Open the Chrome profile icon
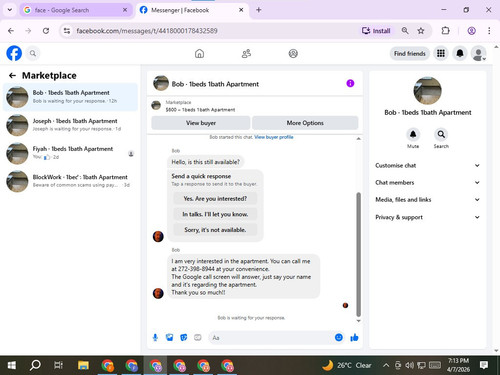The height and width of the screenshot is (375, 500). tap(471, 31)
